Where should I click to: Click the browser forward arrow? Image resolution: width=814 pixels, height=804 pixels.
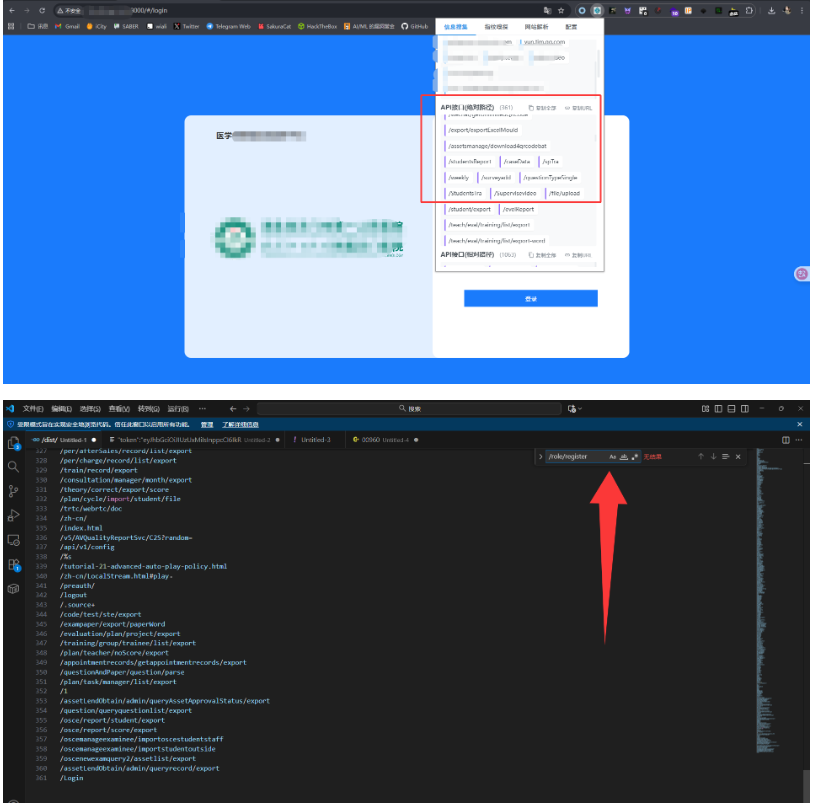coord(26,10)
